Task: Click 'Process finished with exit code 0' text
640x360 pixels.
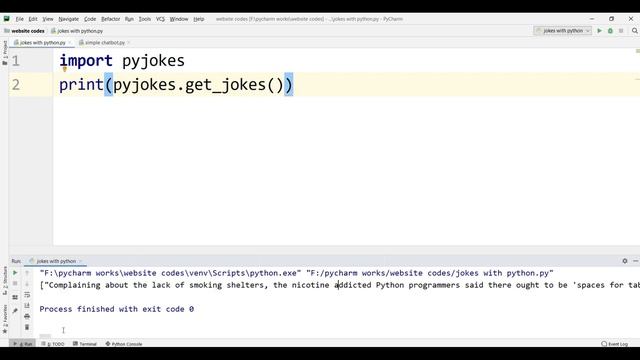Action: (x=116, y=309)
